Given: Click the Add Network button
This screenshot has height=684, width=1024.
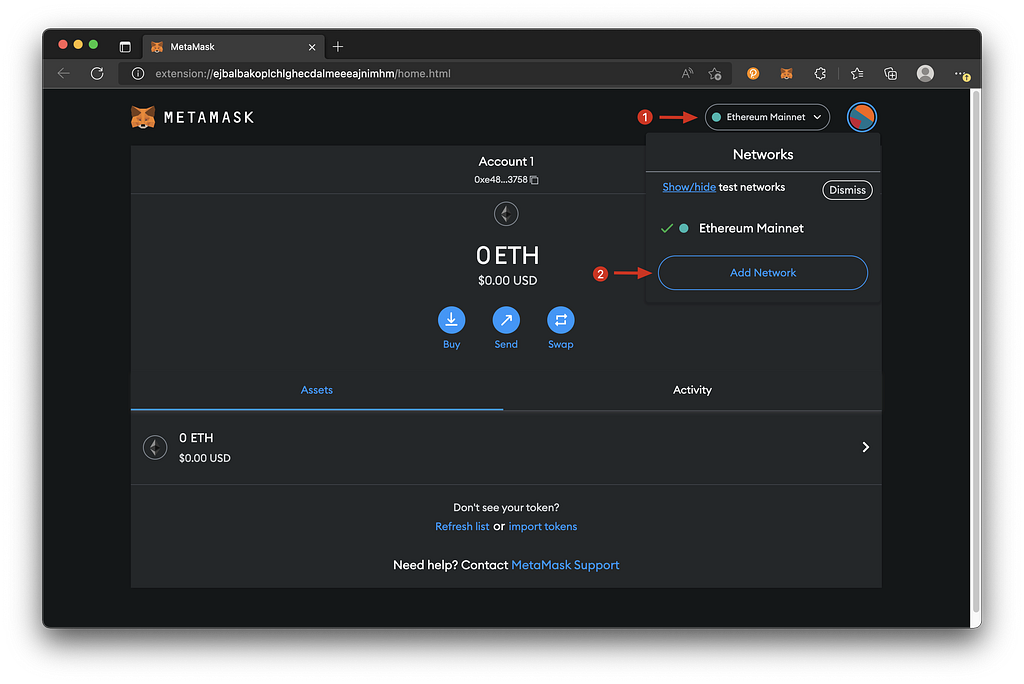Looking at the screenshot, I should click(763, 272).
